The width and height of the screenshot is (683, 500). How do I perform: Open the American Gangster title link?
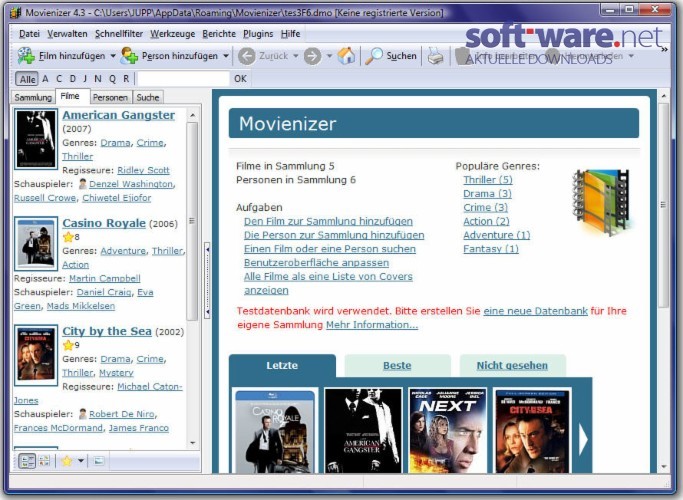click(x=118, y=115)
